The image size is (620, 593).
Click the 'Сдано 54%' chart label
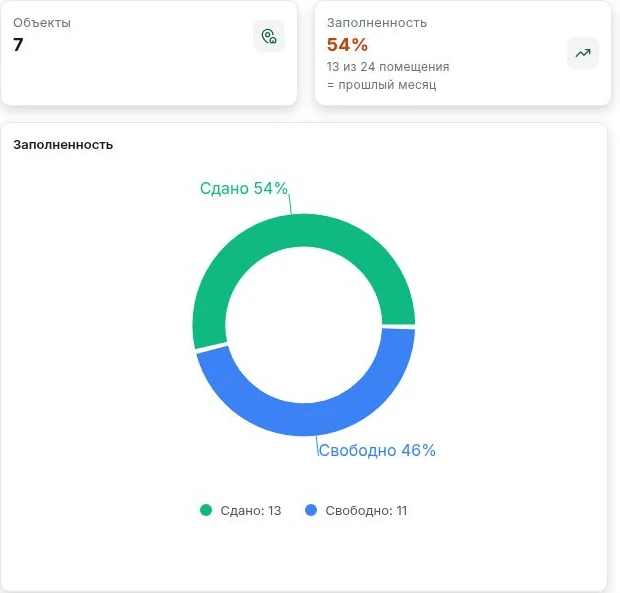(244, 188)
